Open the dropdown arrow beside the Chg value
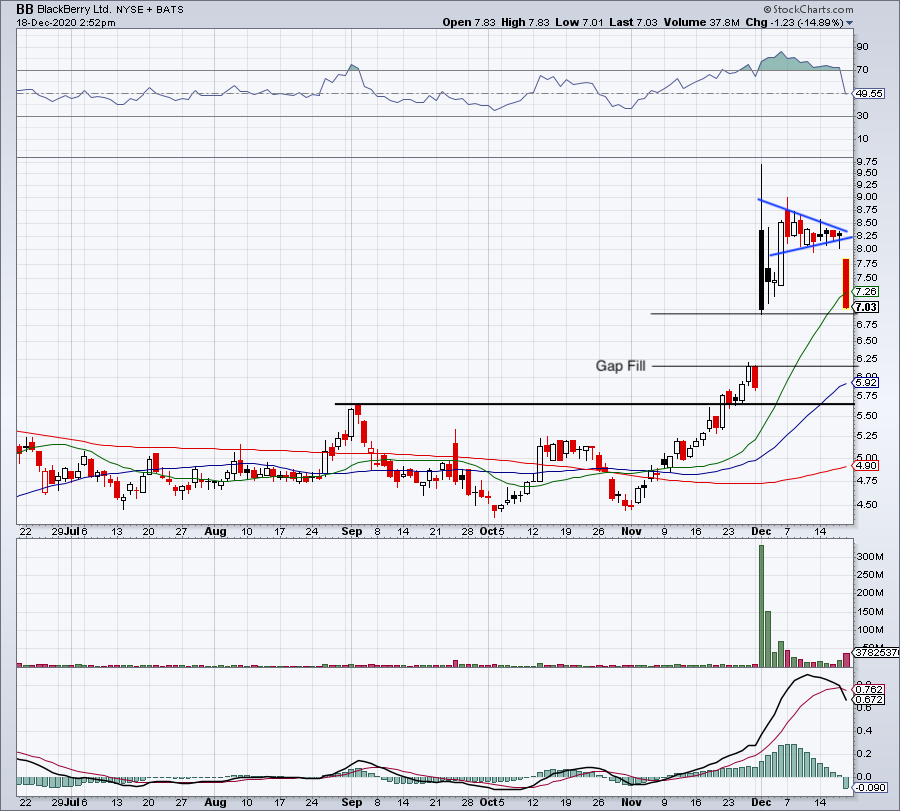 coord(849,23)
